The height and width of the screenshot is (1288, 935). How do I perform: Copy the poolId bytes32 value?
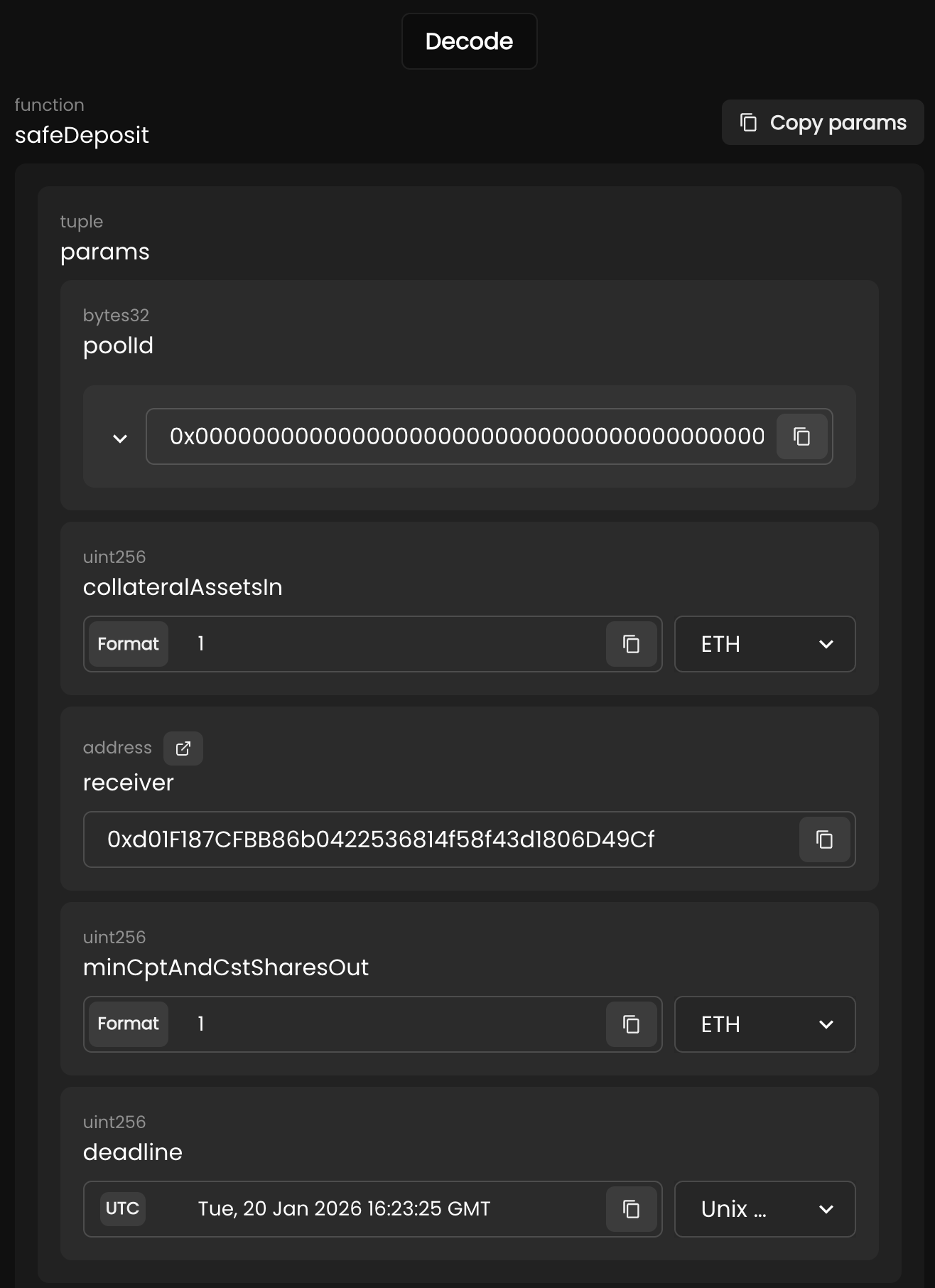(x=801, y=436)
